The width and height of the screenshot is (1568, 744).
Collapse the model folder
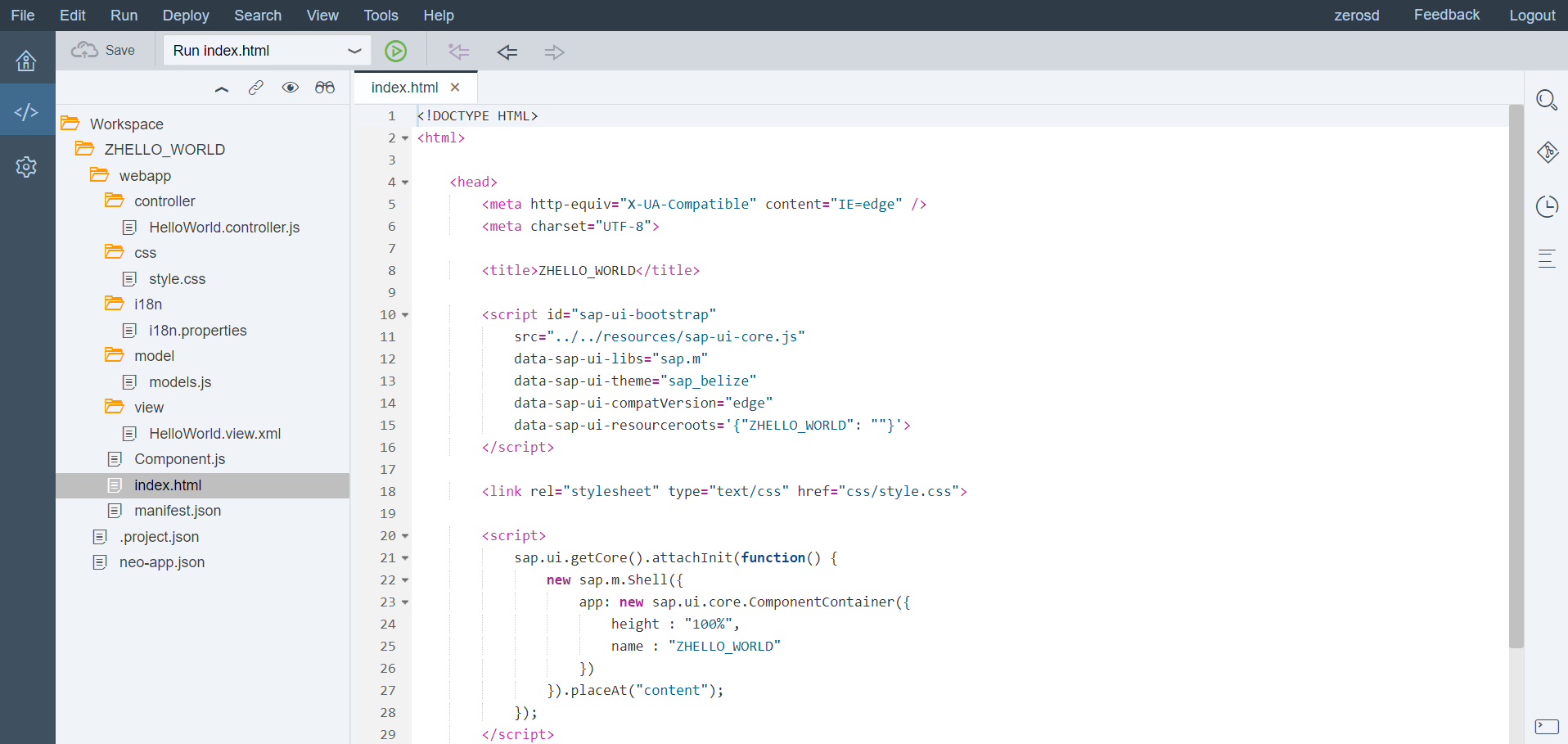coord(115,355)
